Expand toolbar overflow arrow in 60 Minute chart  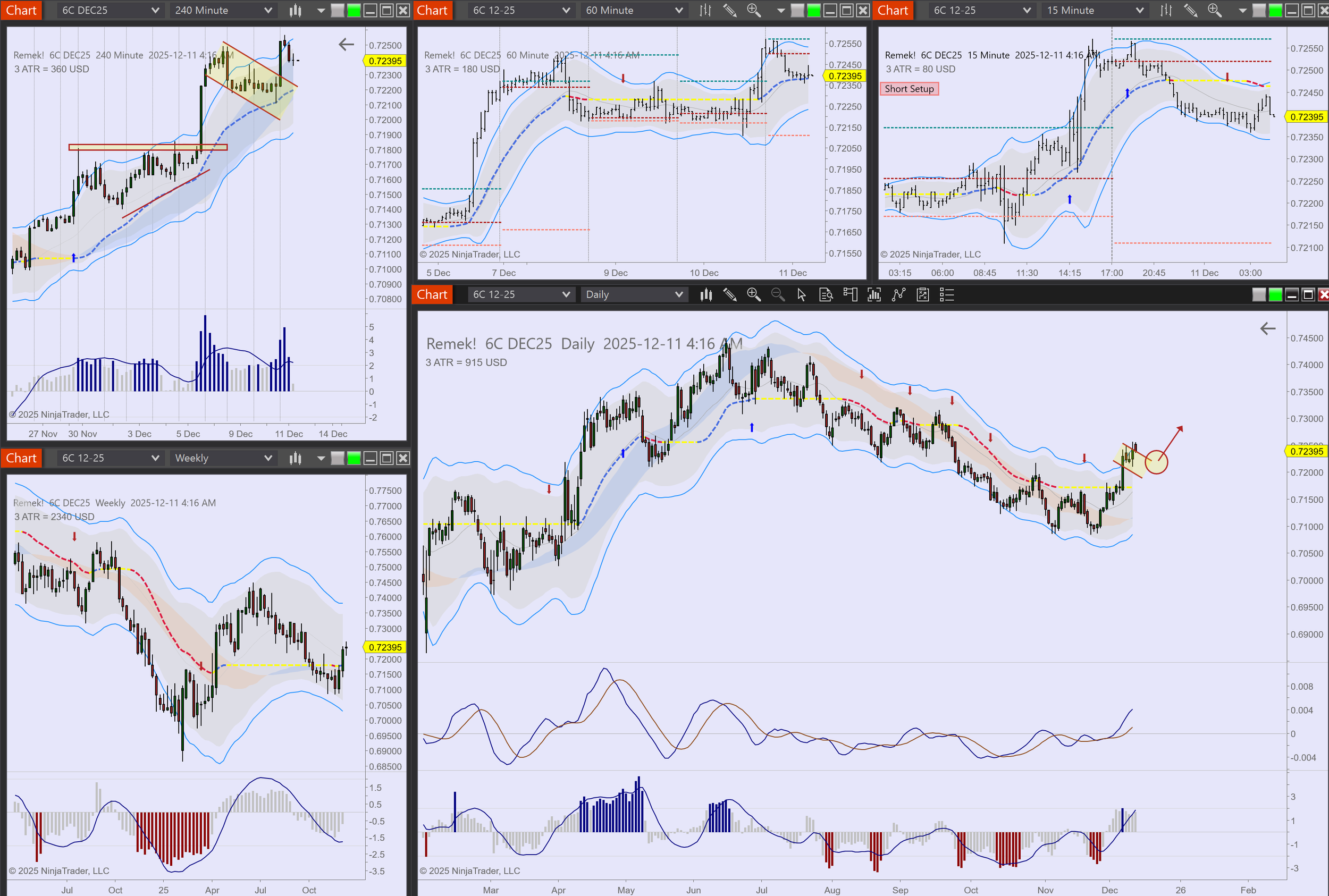[x=780, y=10]
